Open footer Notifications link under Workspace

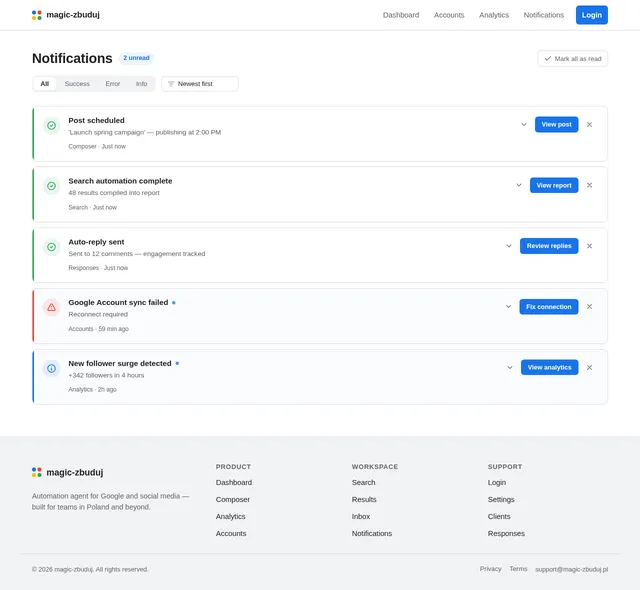(372, 534)
